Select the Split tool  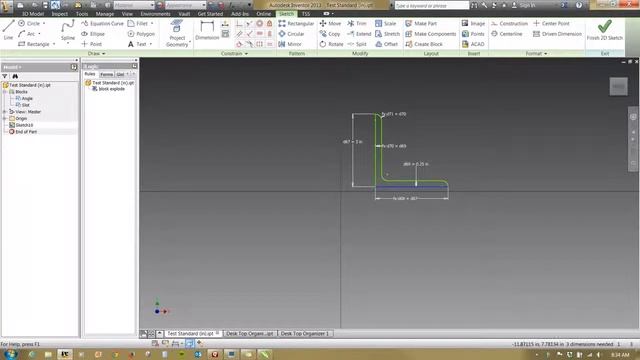coord(357,44)
